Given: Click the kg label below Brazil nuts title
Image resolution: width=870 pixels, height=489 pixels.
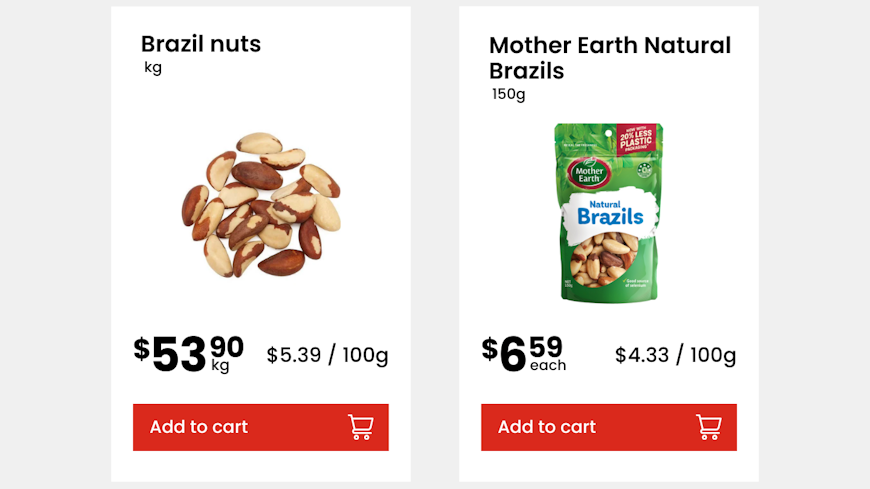Looking at the screenshot, I should coord(153,68).
